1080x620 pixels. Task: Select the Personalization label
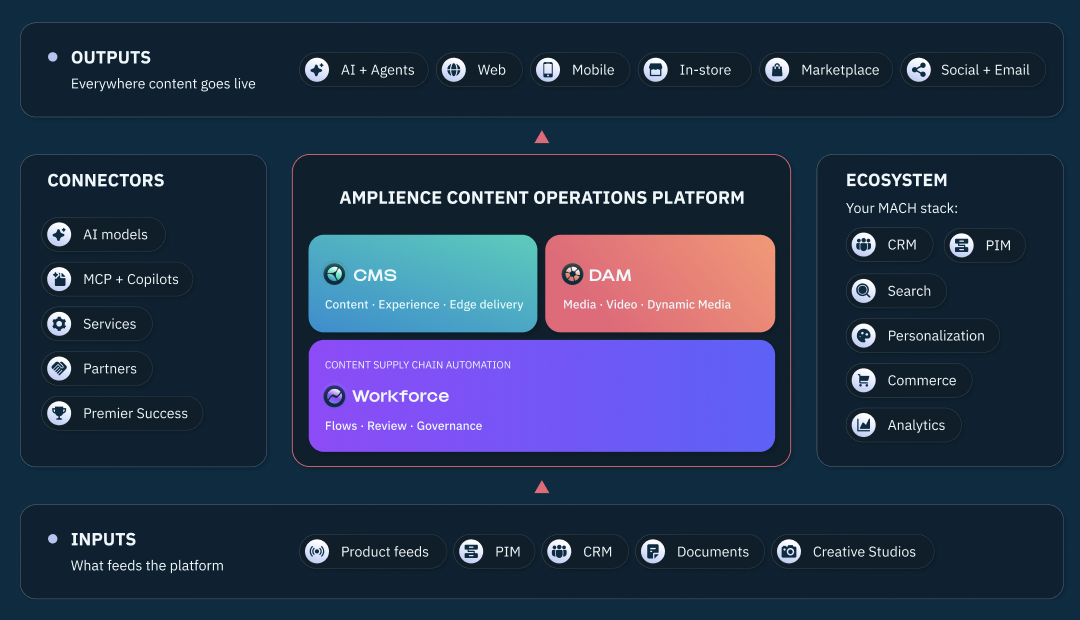coord(936,336)
